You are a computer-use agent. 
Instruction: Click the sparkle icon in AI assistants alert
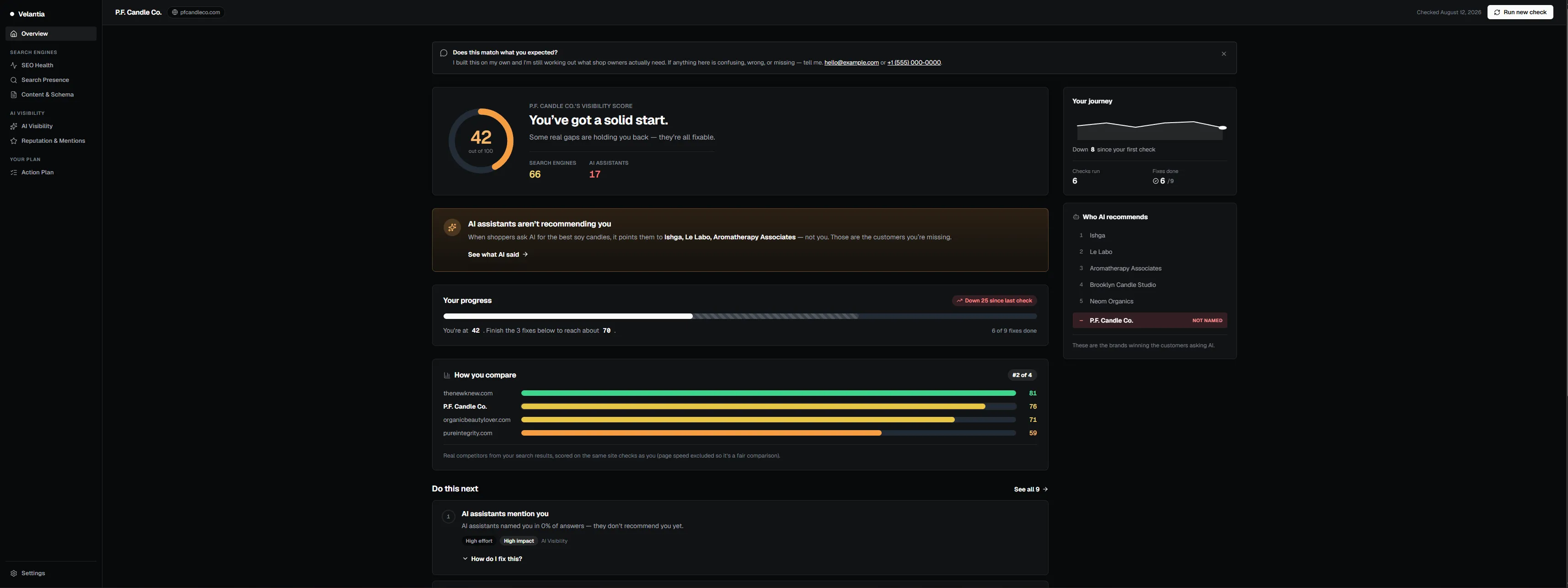[452, 227]
